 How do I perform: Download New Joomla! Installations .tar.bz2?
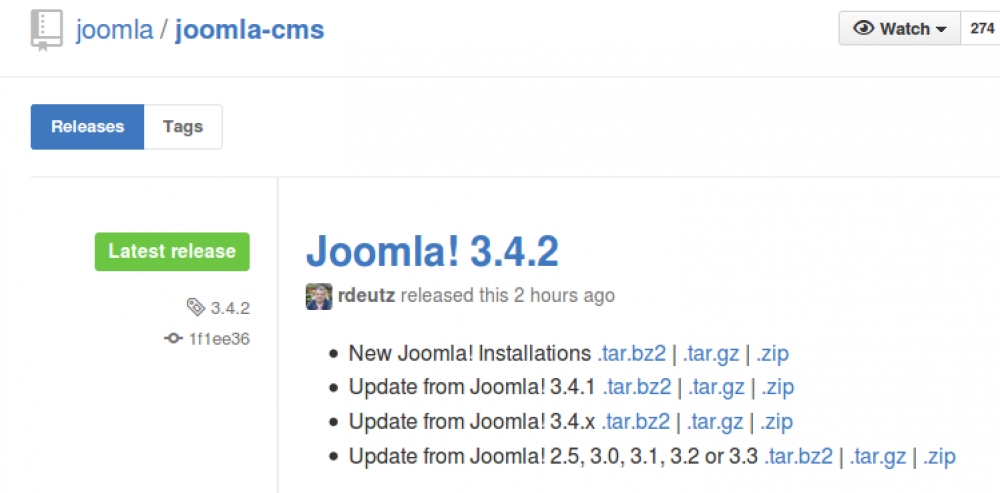pos(632,353)
